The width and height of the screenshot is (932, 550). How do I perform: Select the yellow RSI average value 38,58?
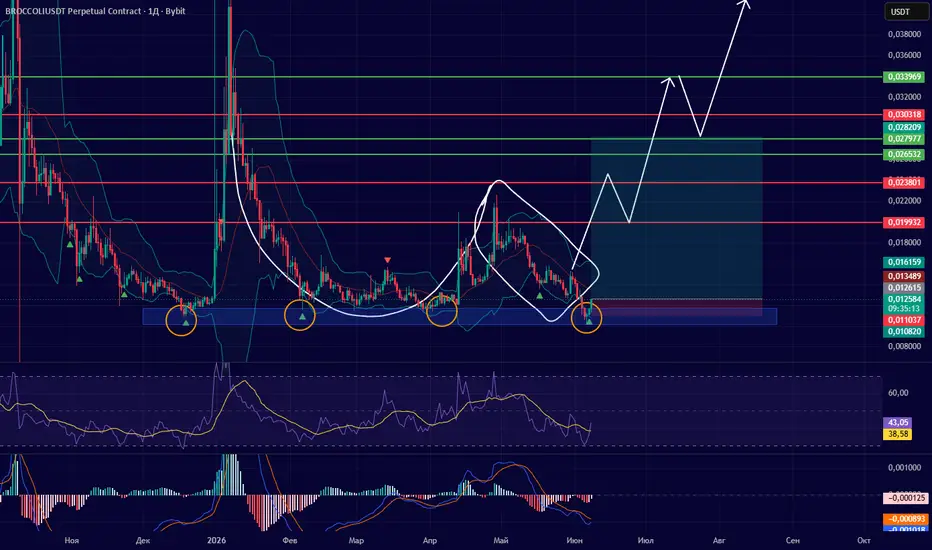point(898,434)
